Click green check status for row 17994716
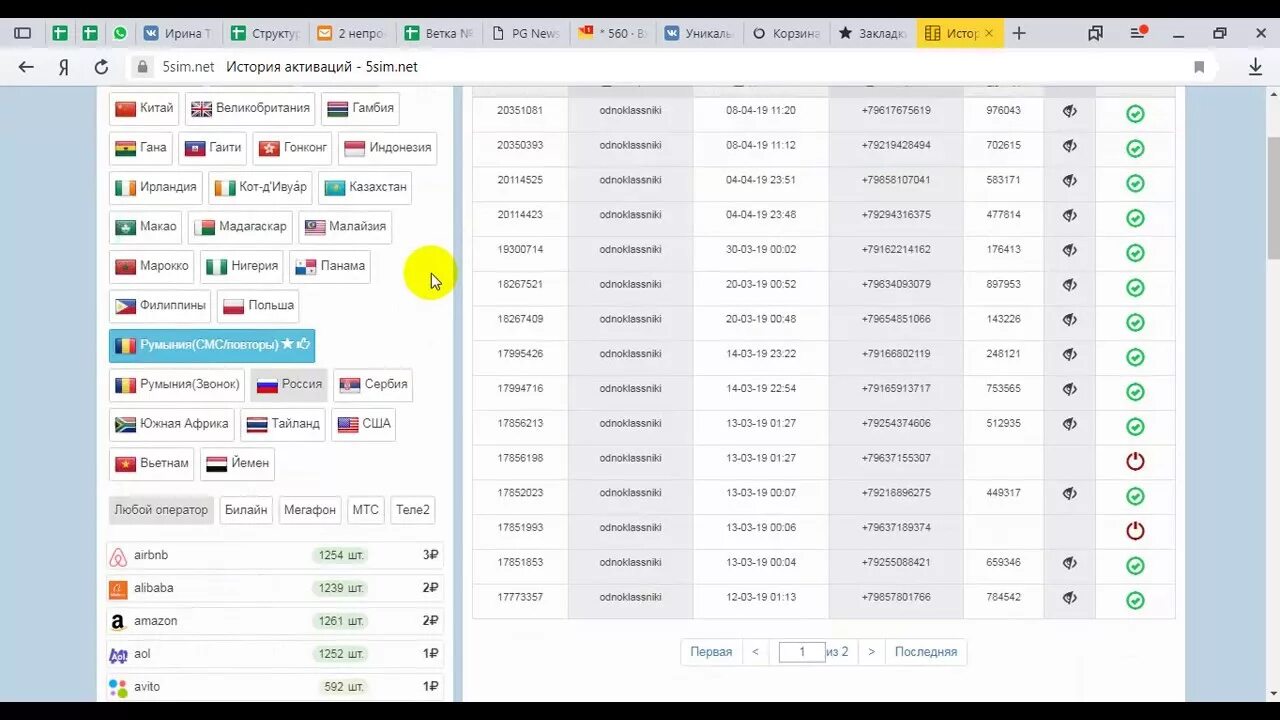The height and width of the screenshot is (720, 1280). pyautogui.click(x=1135, y=392)
